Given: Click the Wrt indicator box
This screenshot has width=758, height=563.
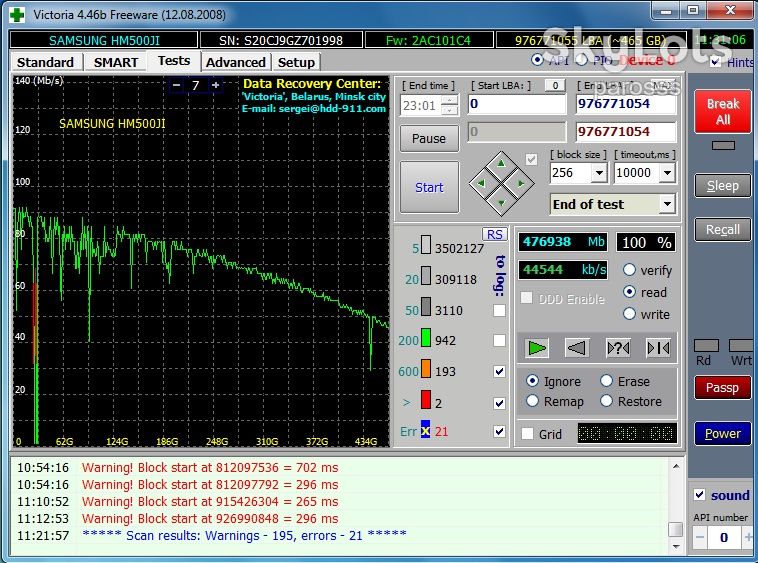Looking at the screenshot, I should click(741, 345).
